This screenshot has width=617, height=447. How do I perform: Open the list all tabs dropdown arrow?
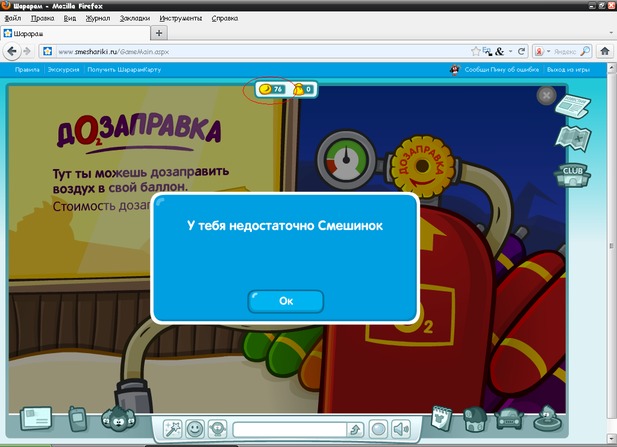pos(611,33)
